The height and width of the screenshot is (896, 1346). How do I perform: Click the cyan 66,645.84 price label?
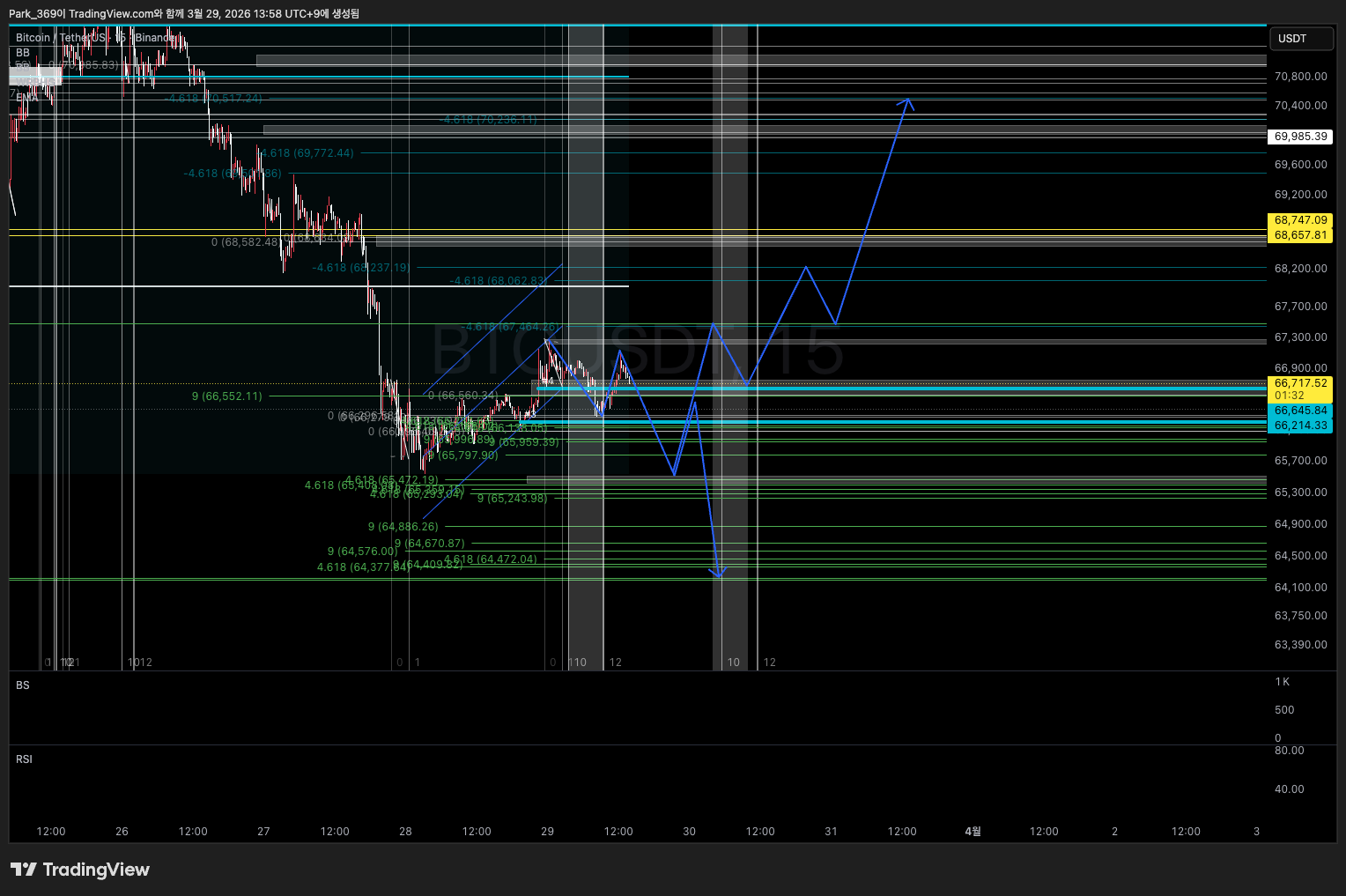1300,411
